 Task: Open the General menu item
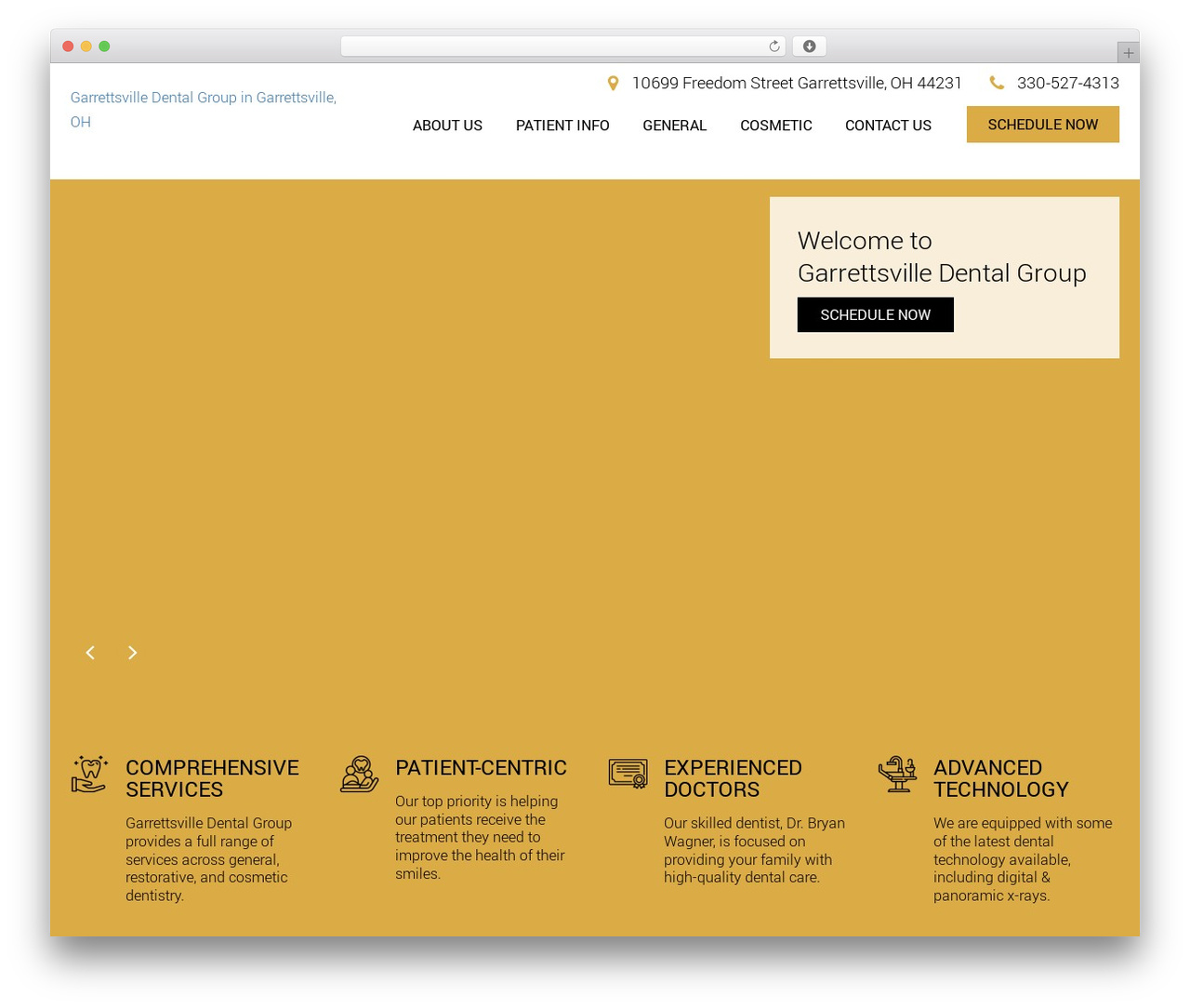click(x=675, y=126)
